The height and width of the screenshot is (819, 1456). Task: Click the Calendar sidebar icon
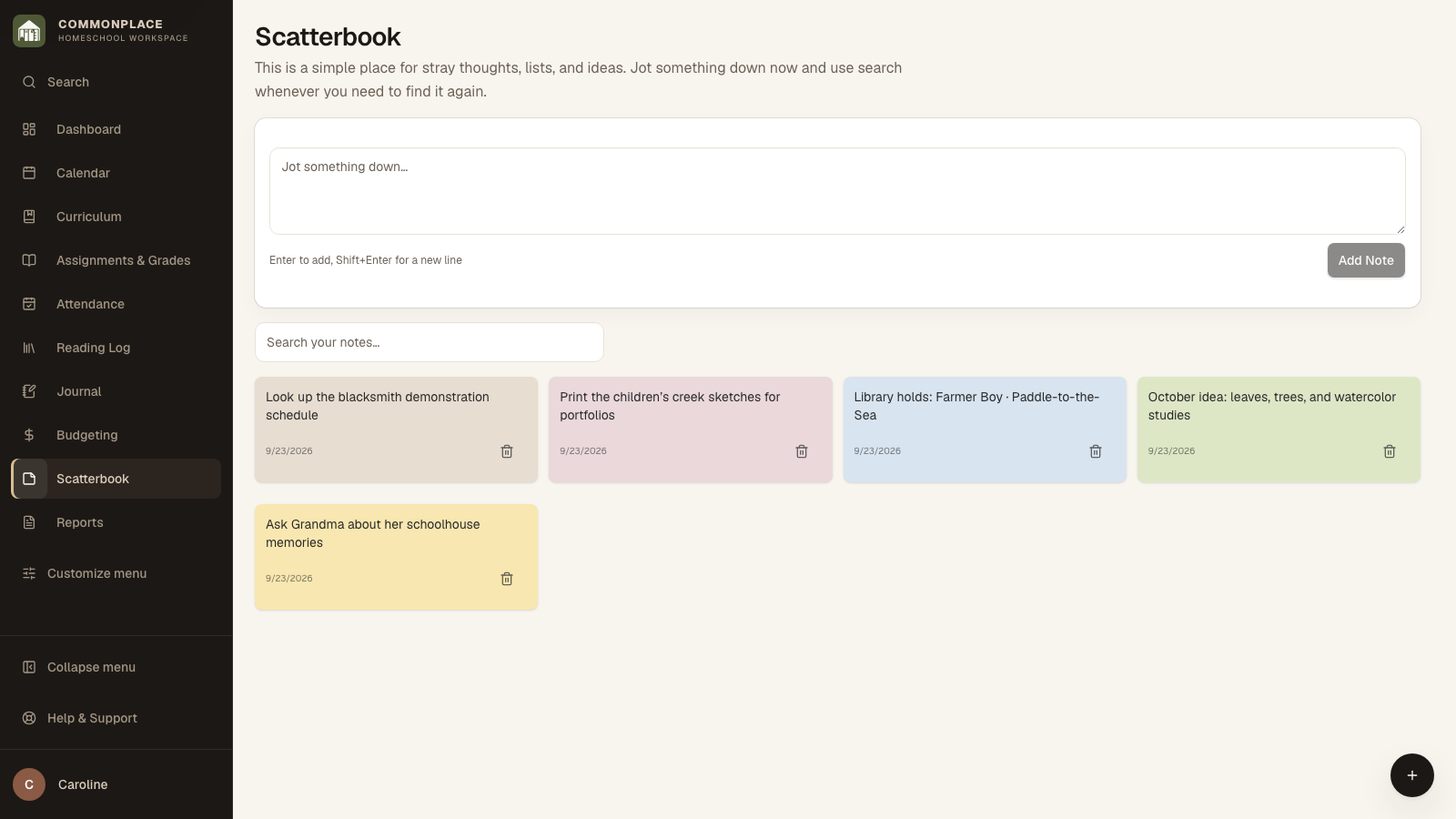tap(29, 173)
